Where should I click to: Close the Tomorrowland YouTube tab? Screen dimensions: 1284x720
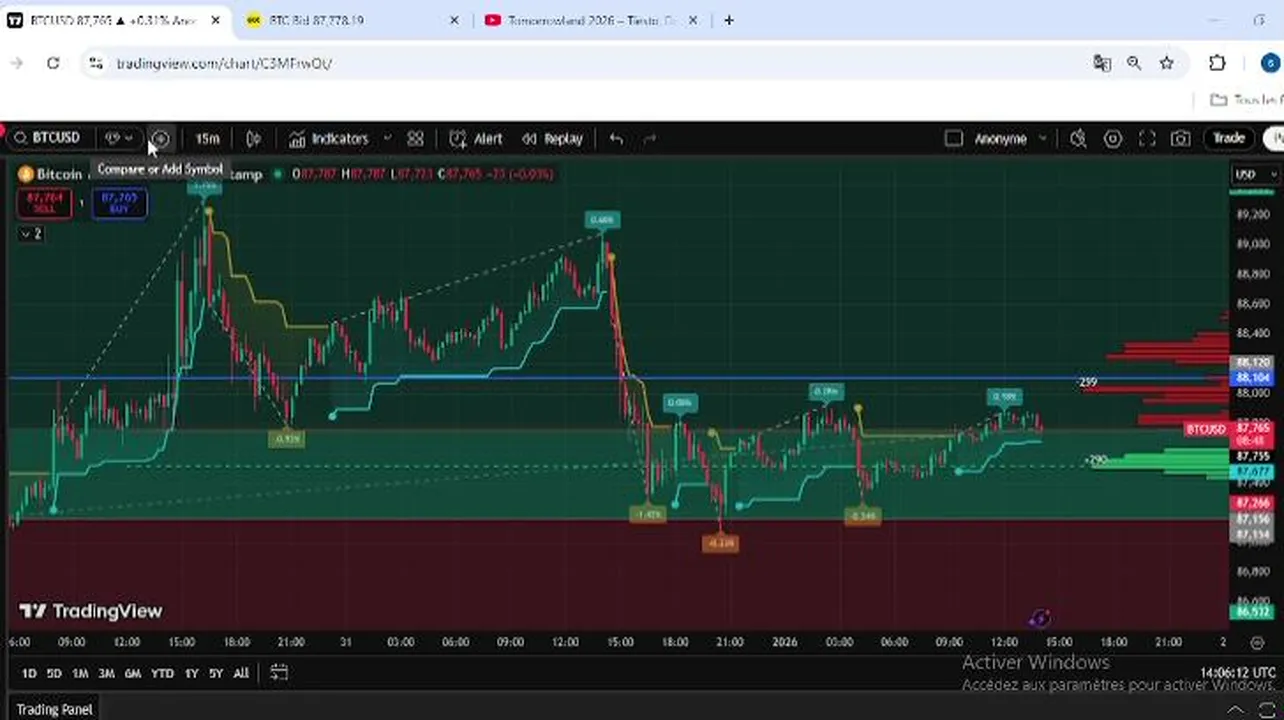click(695, 20)
